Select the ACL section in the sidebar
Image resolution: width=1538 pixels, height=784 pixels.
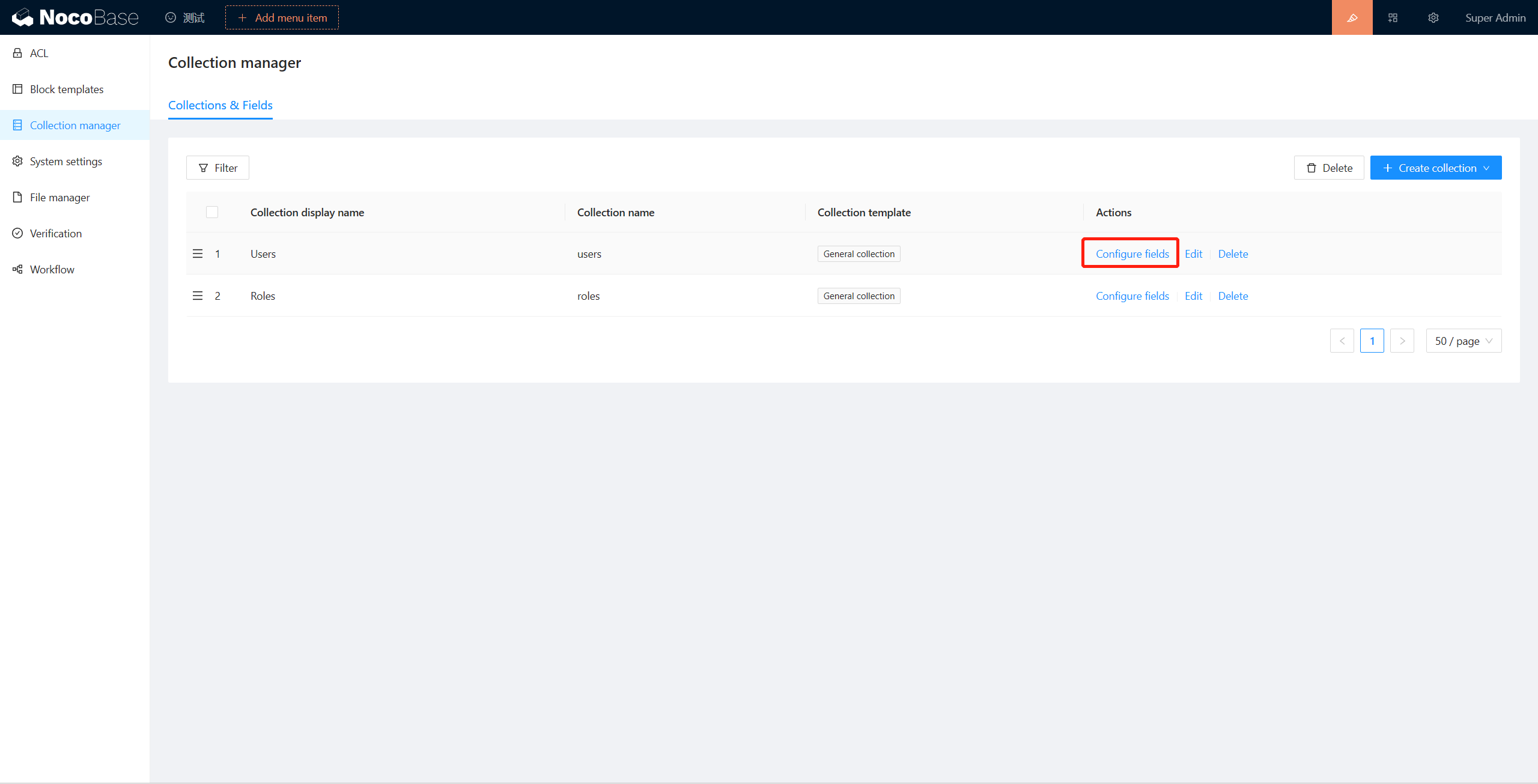coord(38,53)
